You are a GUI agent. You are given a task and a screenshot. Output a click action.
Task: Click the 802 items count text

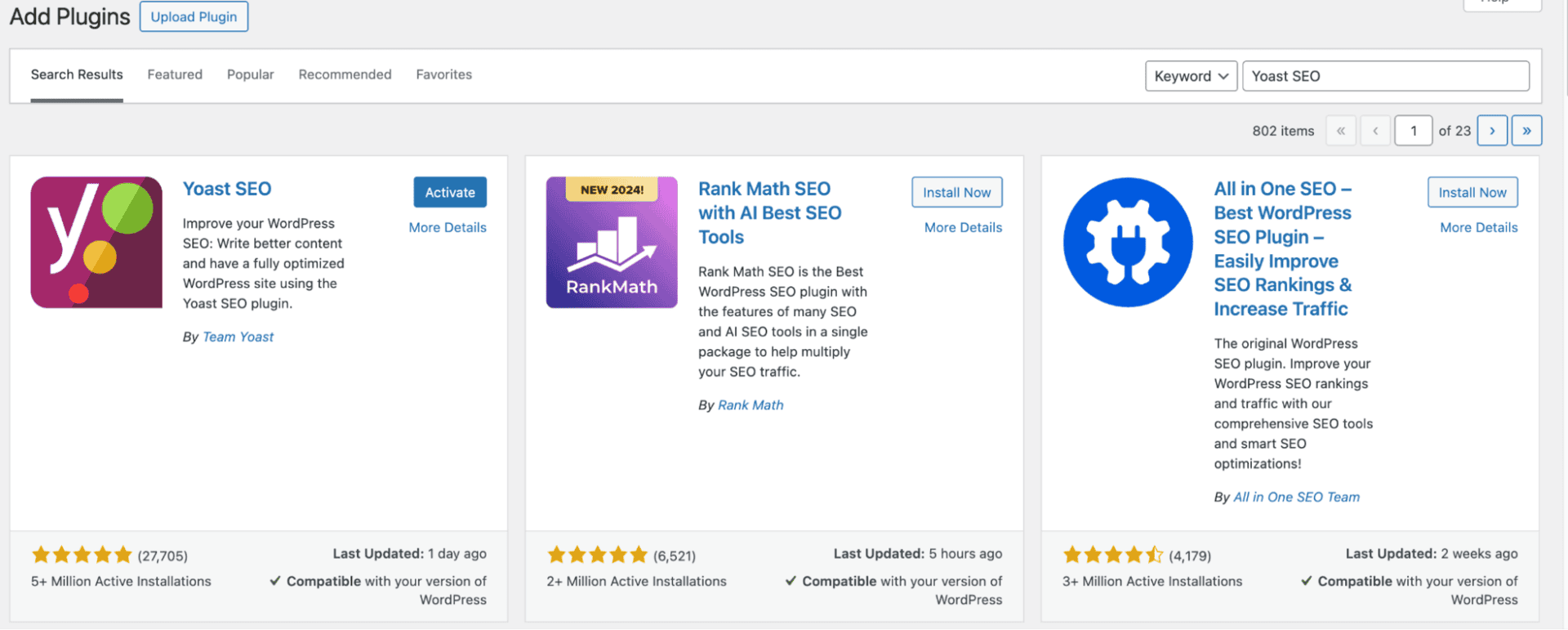[1283, 131]
